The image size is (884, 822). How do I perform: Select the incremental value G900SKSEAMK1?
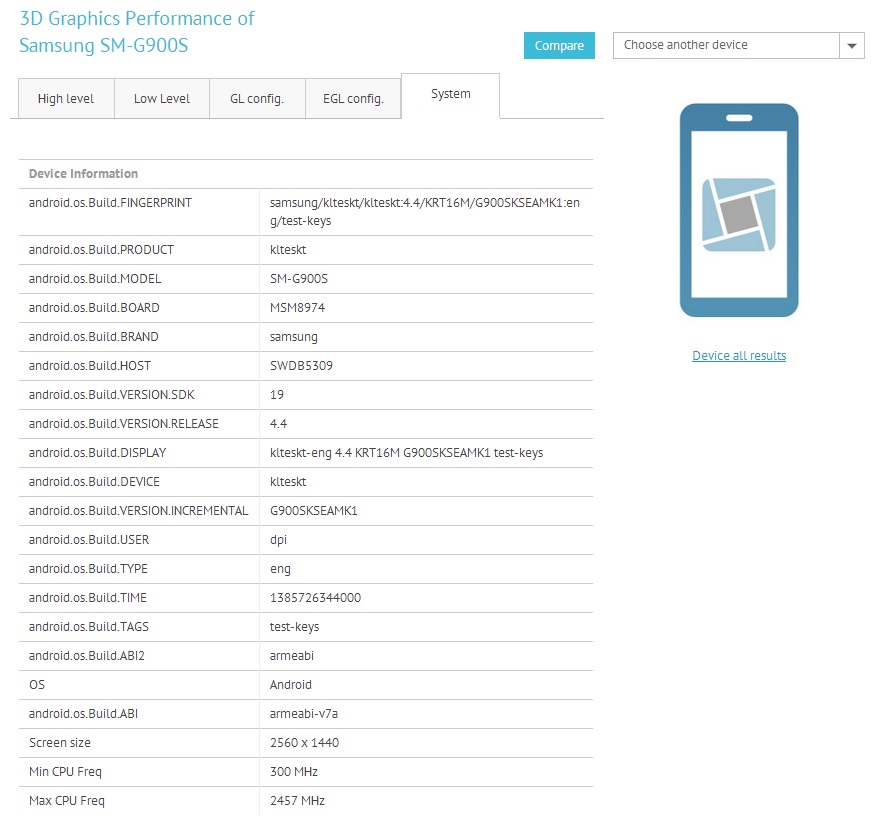(313, 511)
